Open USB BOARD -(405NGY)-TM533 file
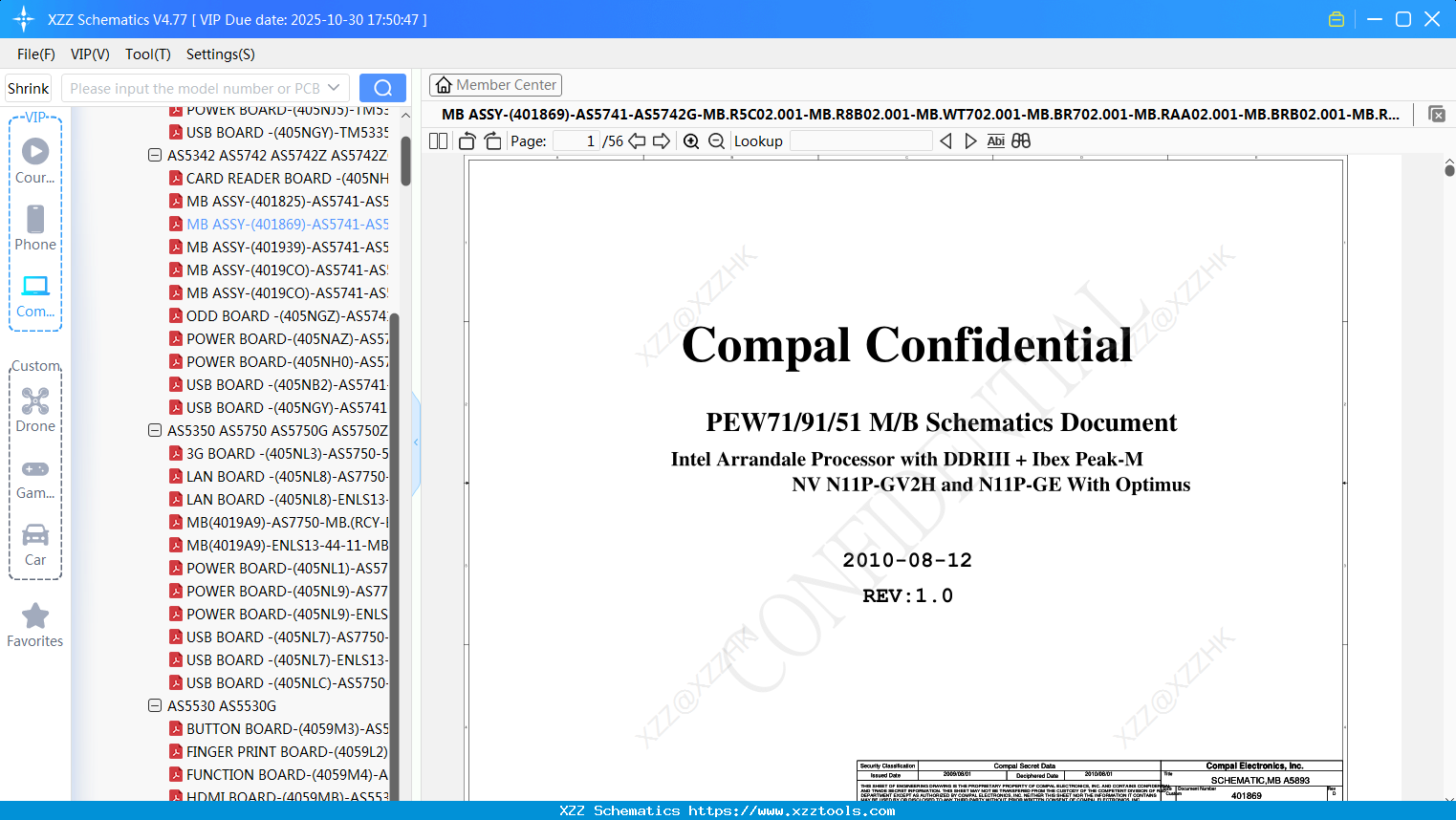The width and height of the screenshot is (1456, 820). [278, 132]
